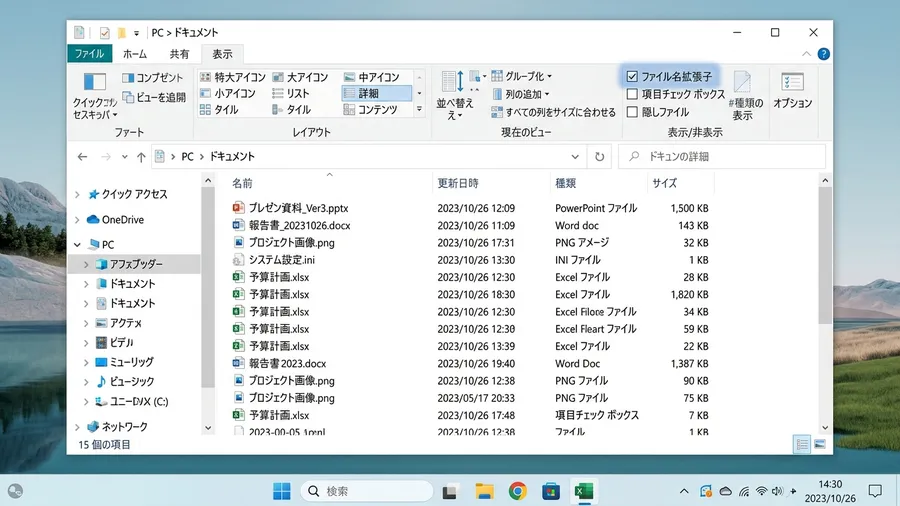
Task: Click the volume speaker tray icon
Action: click(x=777, y=491)
